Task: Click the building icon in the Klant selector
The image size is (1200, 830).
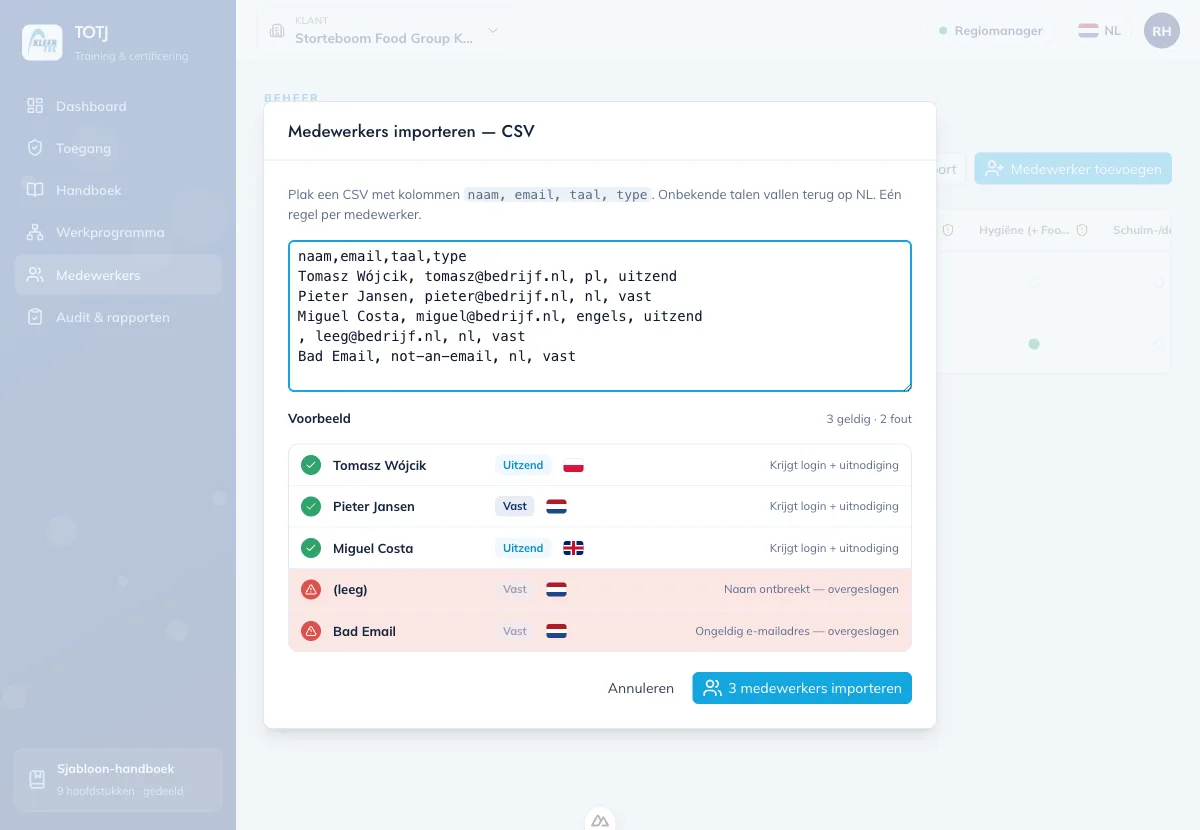Action: 277,31
